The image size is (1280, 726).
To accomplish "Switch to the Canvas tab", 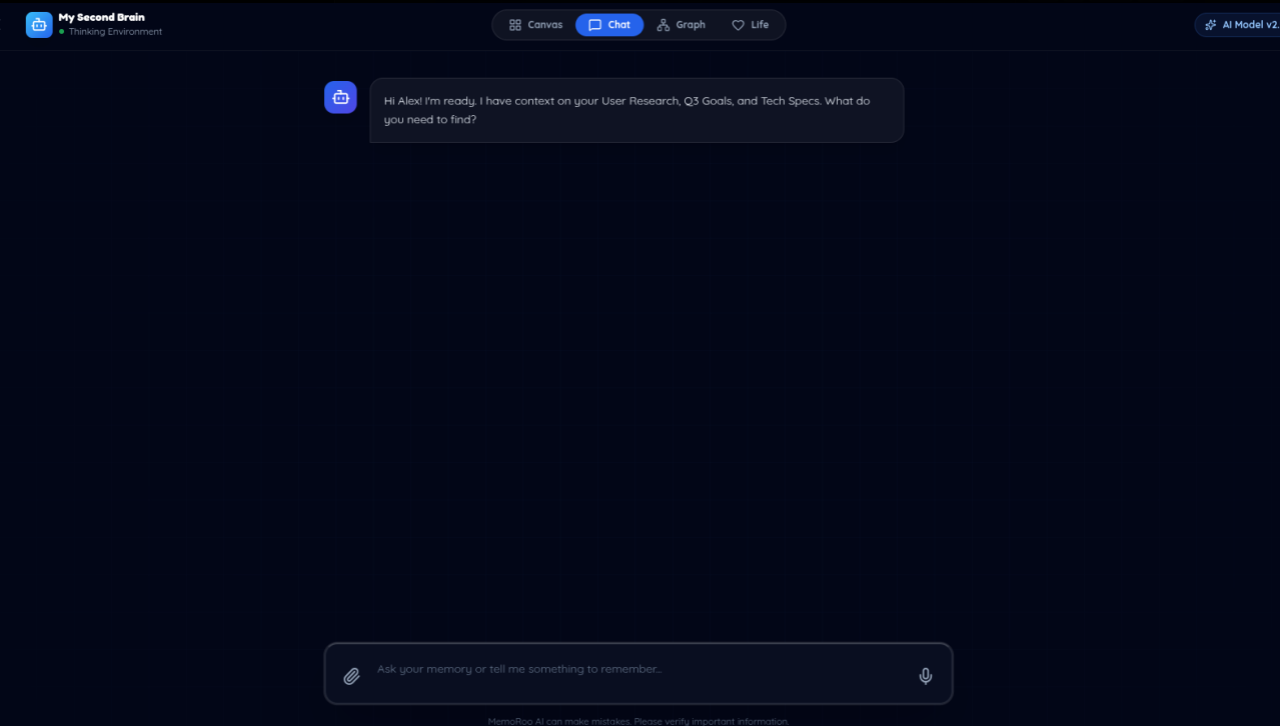I will click(x=535, y=25).
